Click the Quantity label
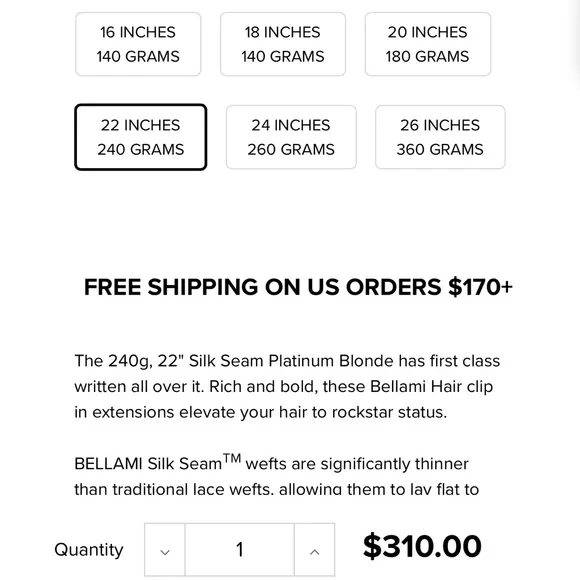 [89, 550]
